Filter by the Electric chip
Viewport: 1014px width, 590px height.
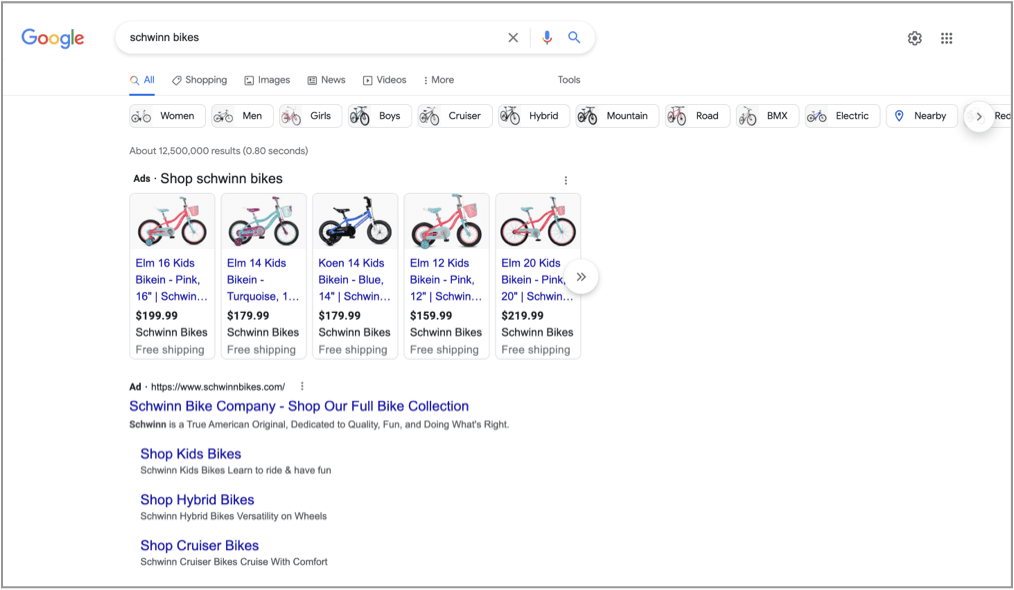pos(842,116)
